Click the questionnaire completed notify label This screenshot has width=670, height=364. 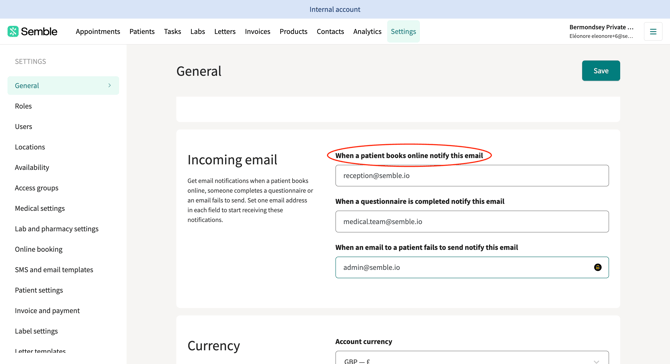[420, 201]
